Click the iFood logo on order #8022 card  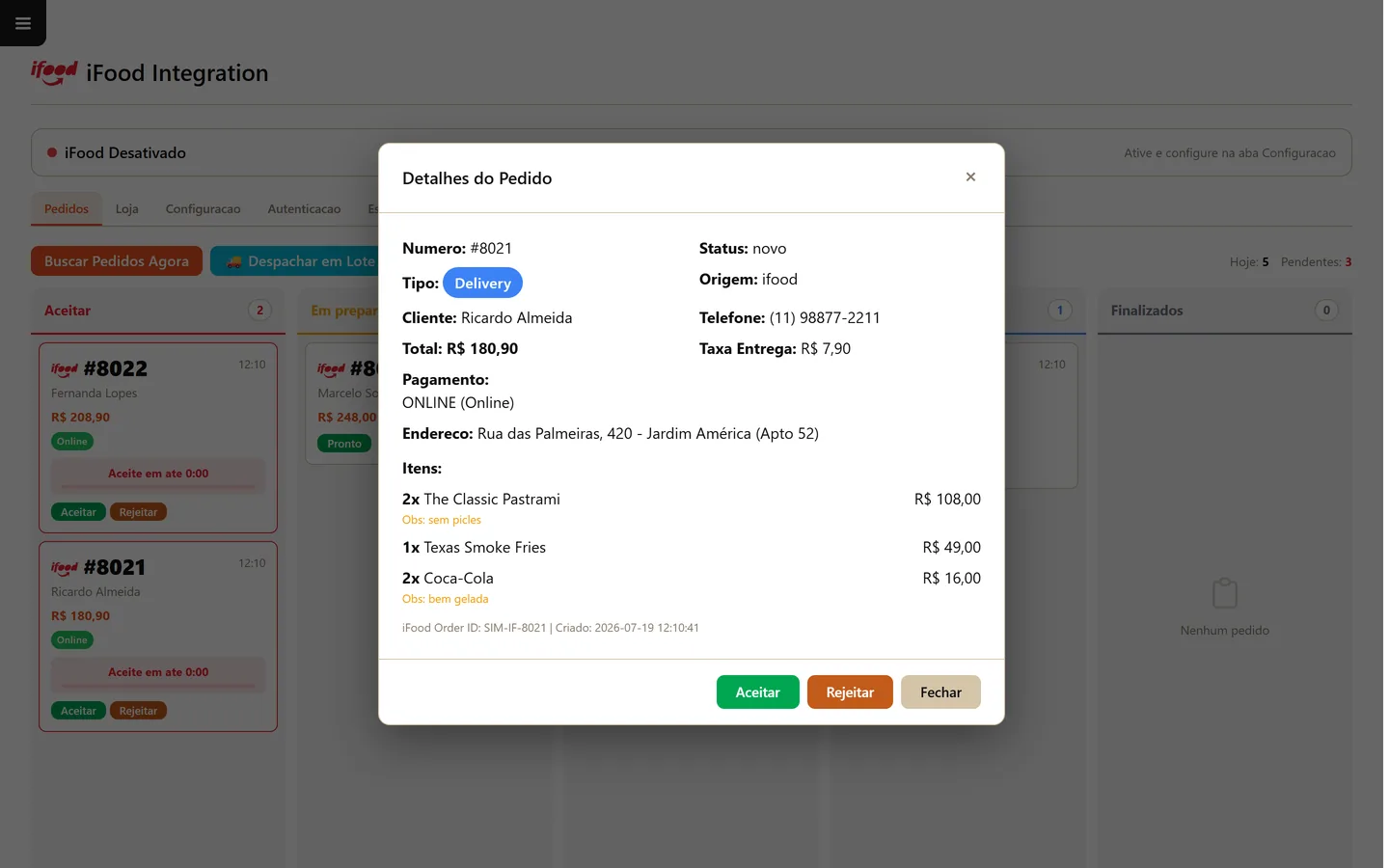[x=65, y=369]
